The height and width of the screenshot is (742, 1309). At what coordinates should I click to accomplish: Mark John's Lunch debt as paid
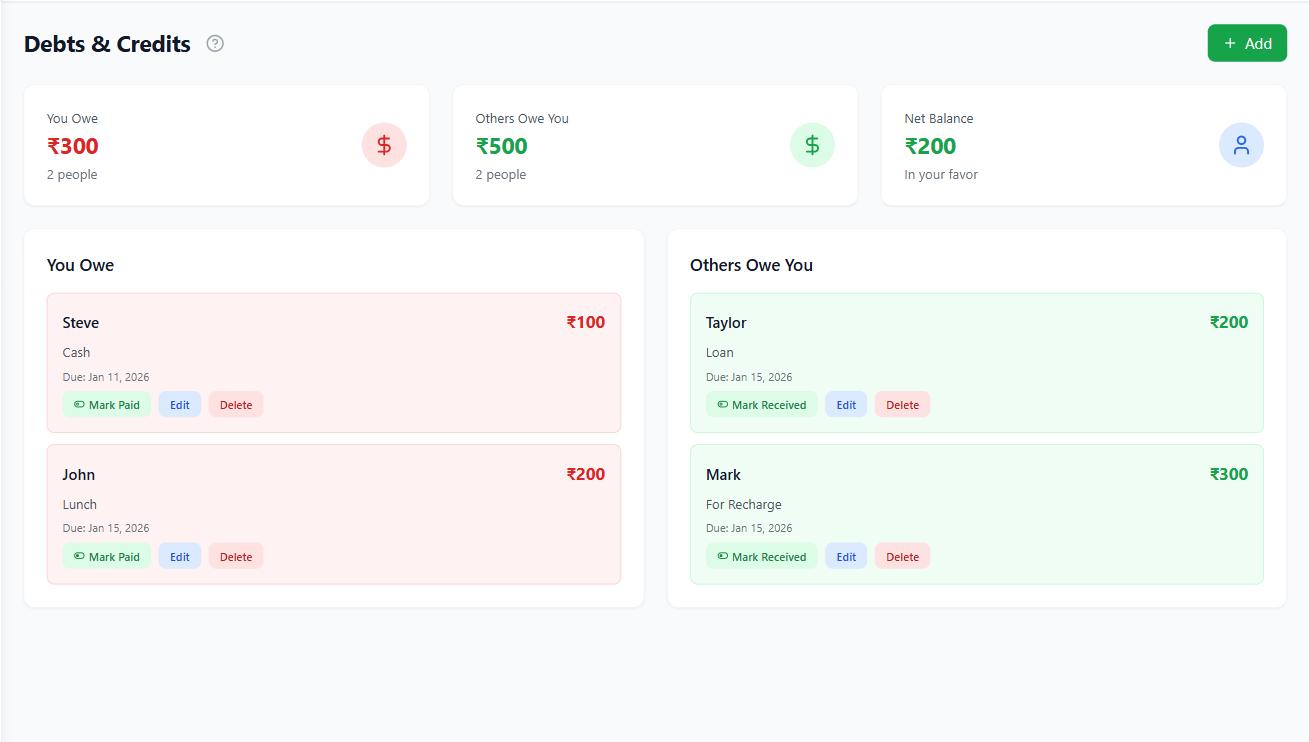pyautogui.click(x=106, y=556)
